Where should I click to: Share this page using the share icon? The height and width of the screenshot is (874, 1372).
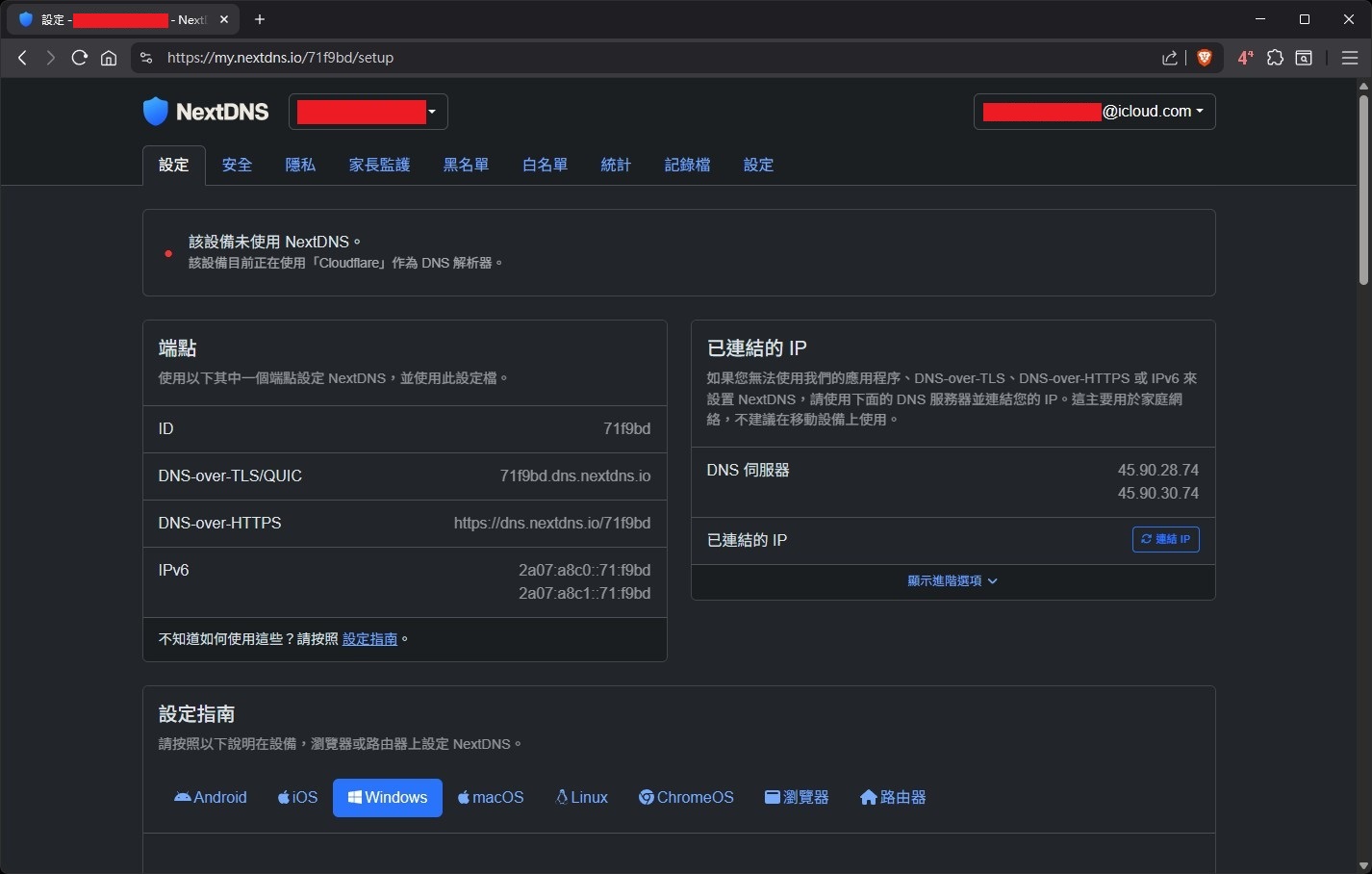click(1170, 58)
